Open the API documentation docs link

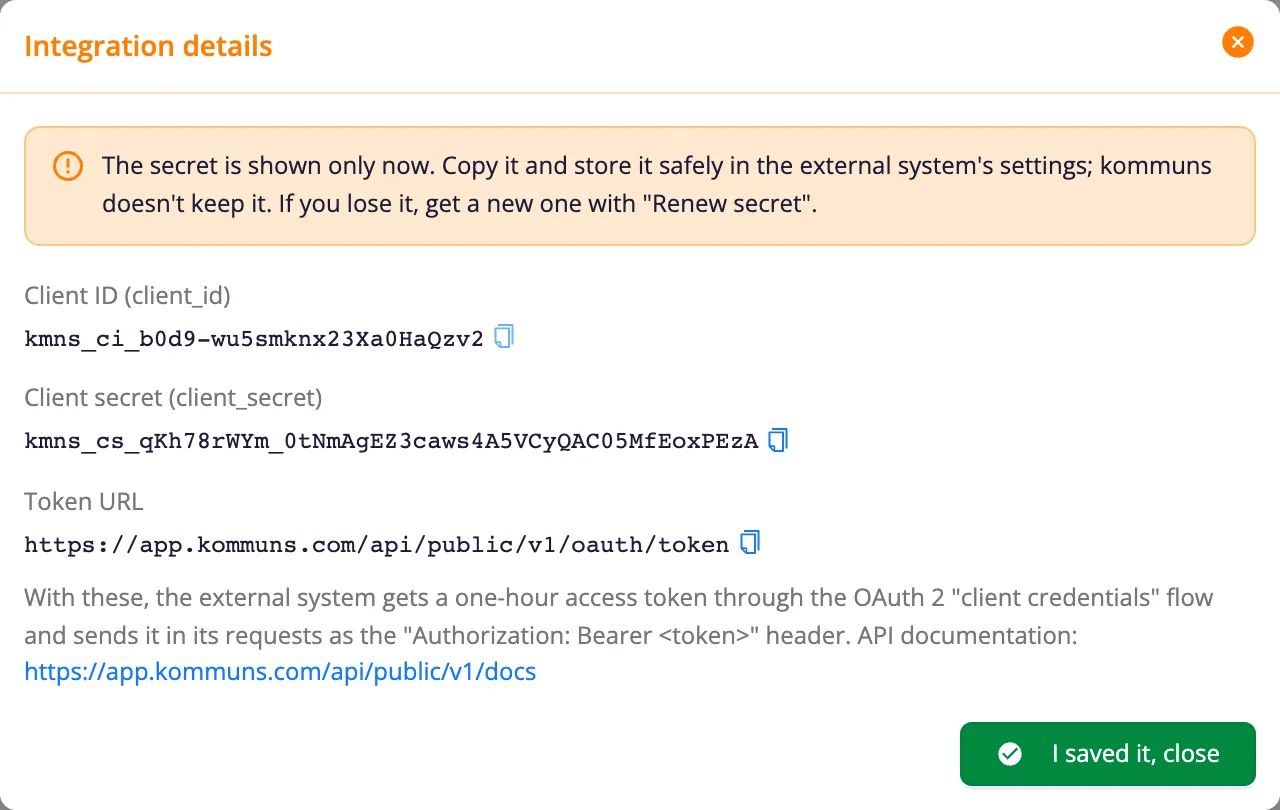(x=280, y=672)
